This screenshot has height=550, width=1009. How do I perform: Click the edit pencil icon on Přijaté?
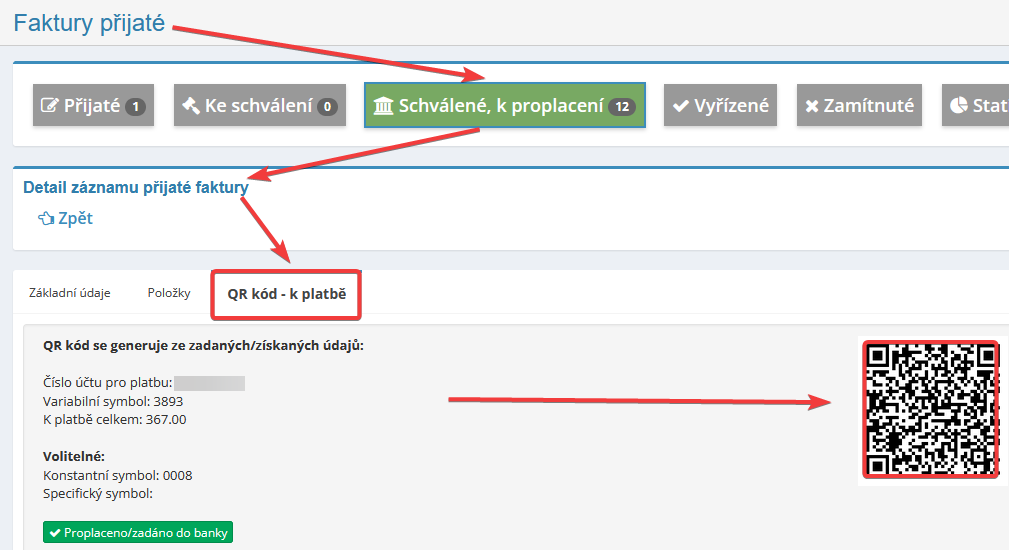pos(50,105)
